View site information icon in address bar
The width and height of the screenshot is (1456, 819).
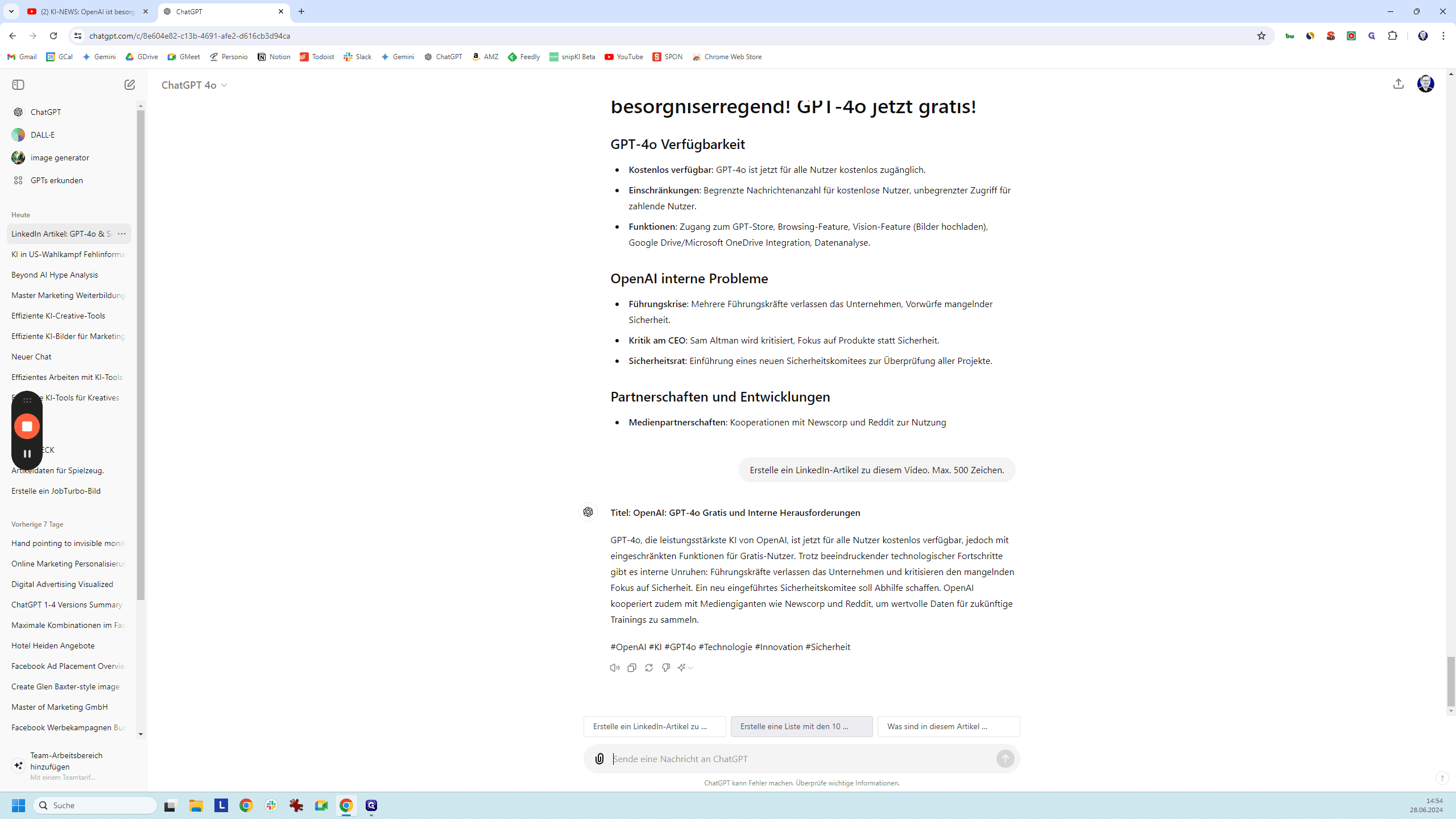78,36
